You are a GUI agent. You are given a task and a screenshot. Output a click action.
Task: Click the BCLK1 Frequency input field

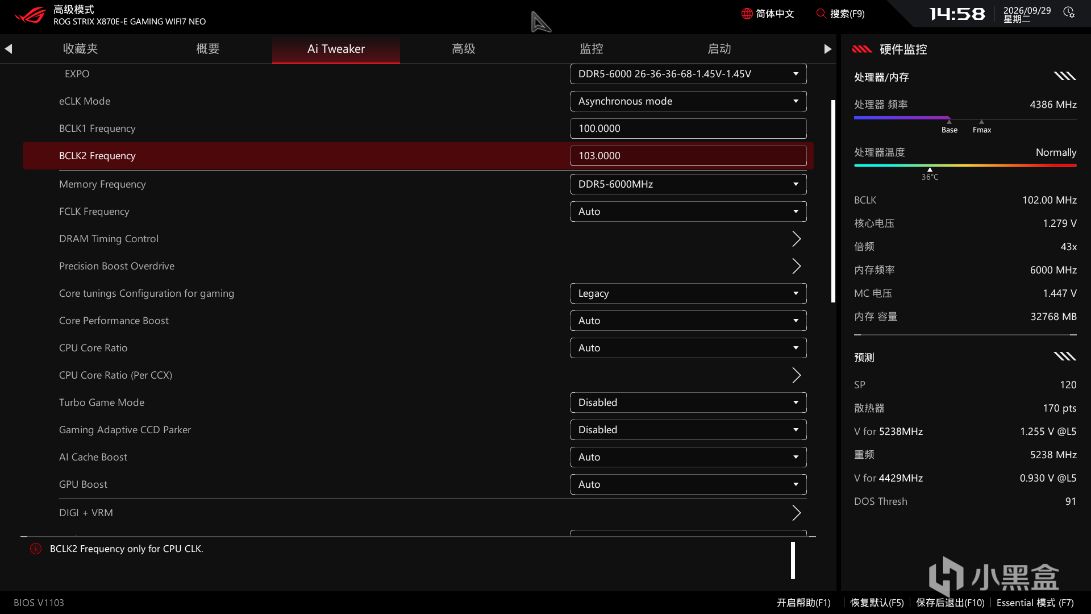coord(688,128)
